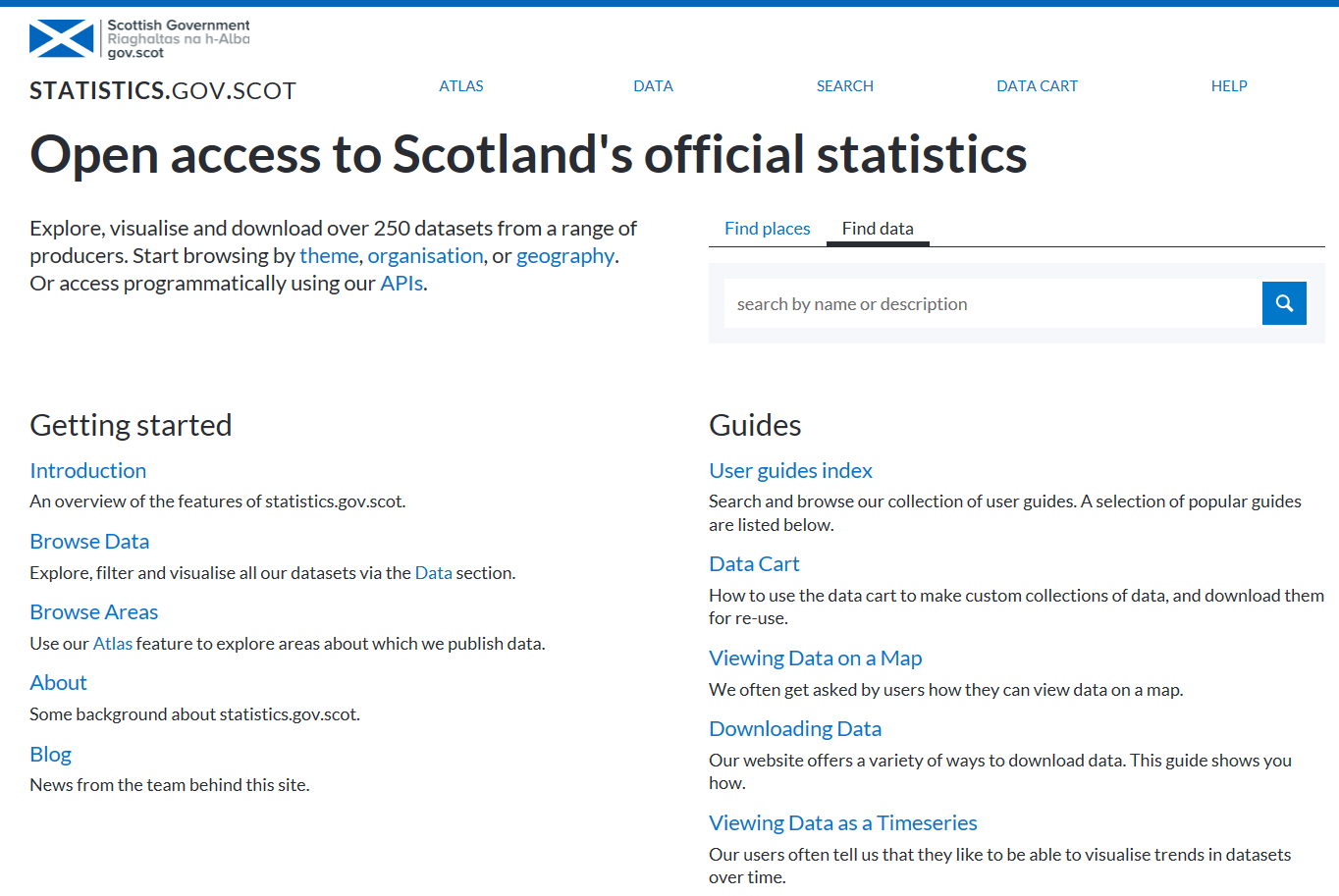This screenshot has width=1339, height=896.
Task: Open the Introduction guide link
Action: pos(87,471)
